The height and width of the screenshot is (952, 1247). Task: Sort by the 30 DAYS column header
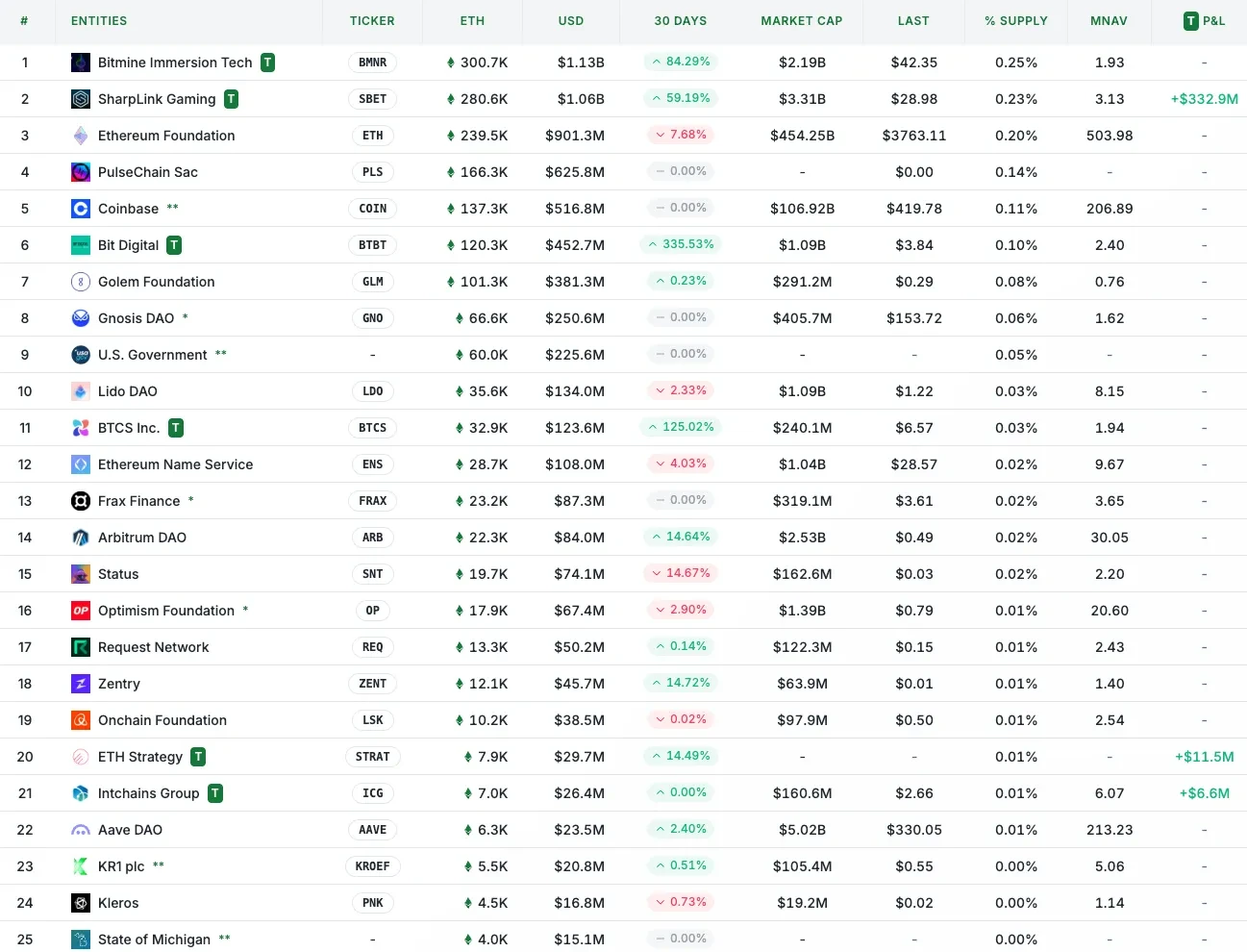pos(681,21)
